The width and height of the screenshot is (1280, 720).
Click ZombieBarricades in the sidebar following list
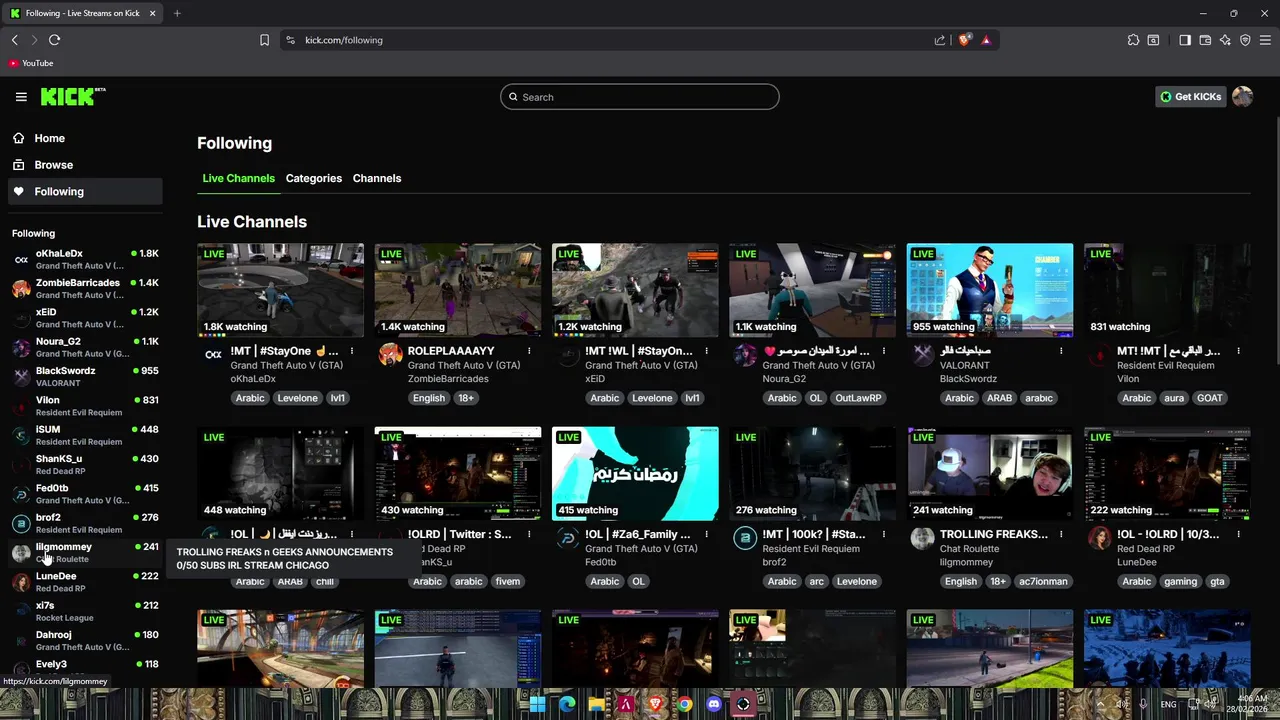tap(85, 289)
